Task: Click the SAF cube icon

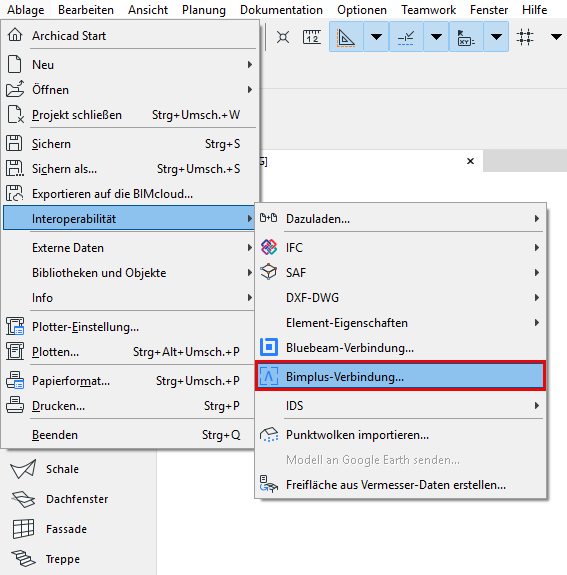Action: [x=268, y=272]
